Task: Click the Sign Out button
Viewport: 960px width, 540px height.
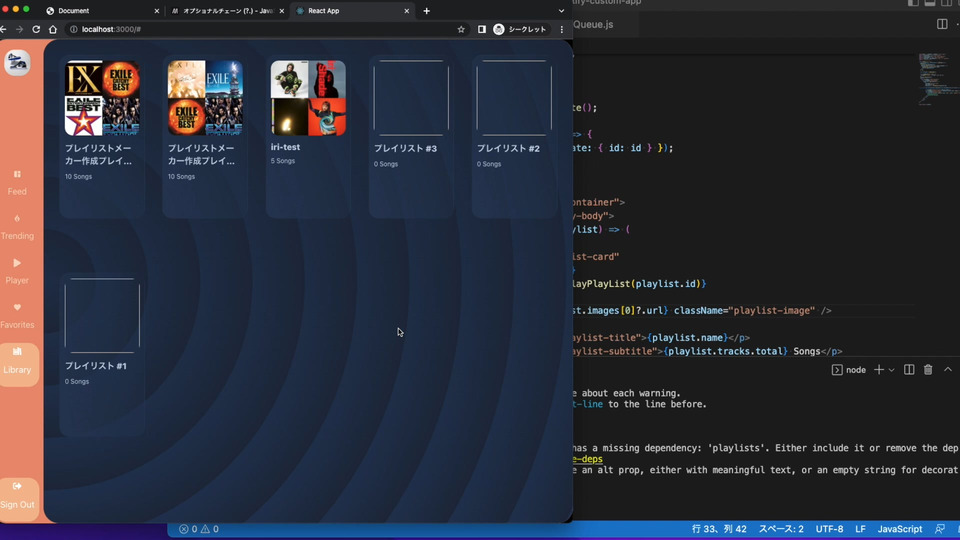Action: click(x=17, y=494)
